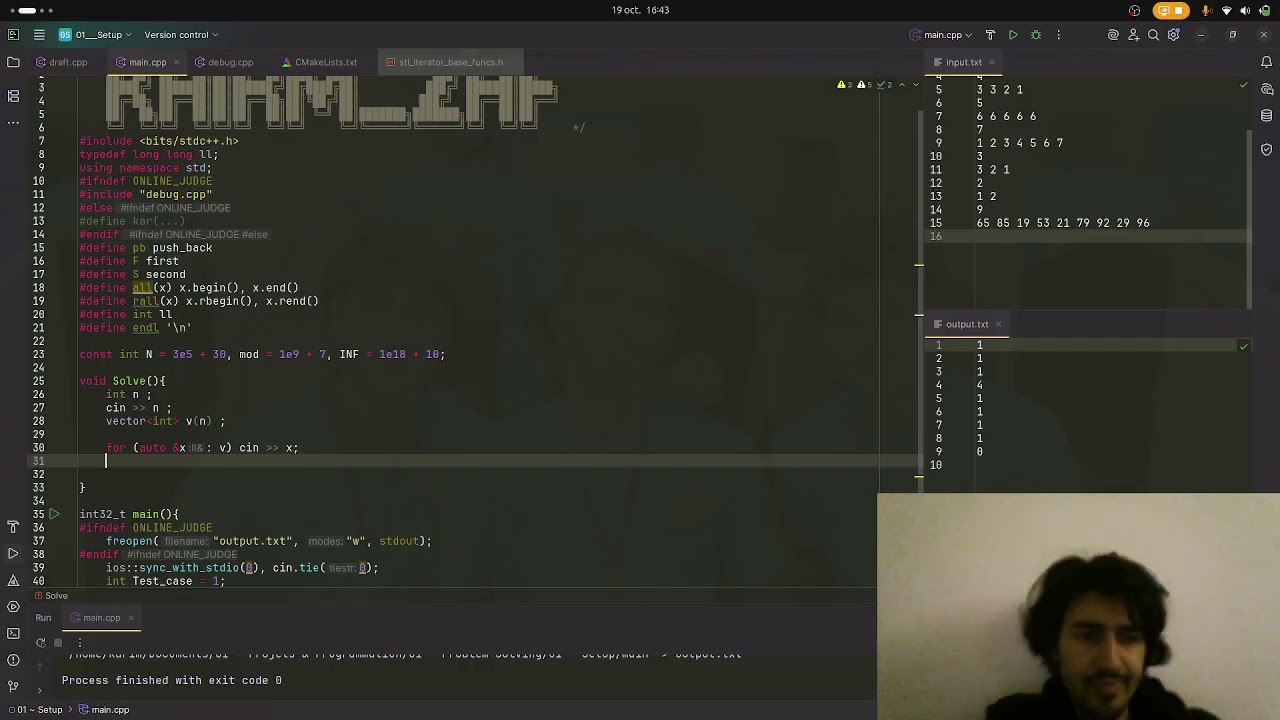
Task: Open the Problems tool window
Action: [x=13, y=660]
